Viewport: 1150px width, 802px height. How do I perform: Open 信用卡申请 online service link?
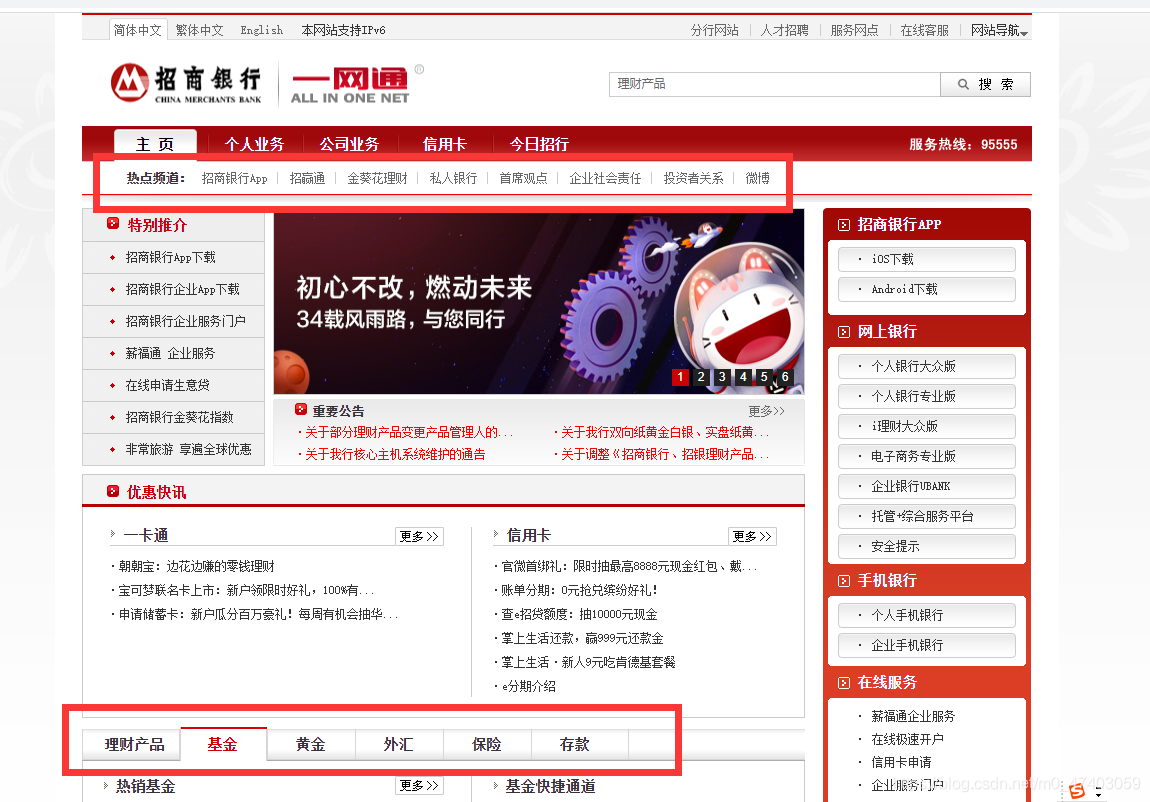[x=901, y=762]
